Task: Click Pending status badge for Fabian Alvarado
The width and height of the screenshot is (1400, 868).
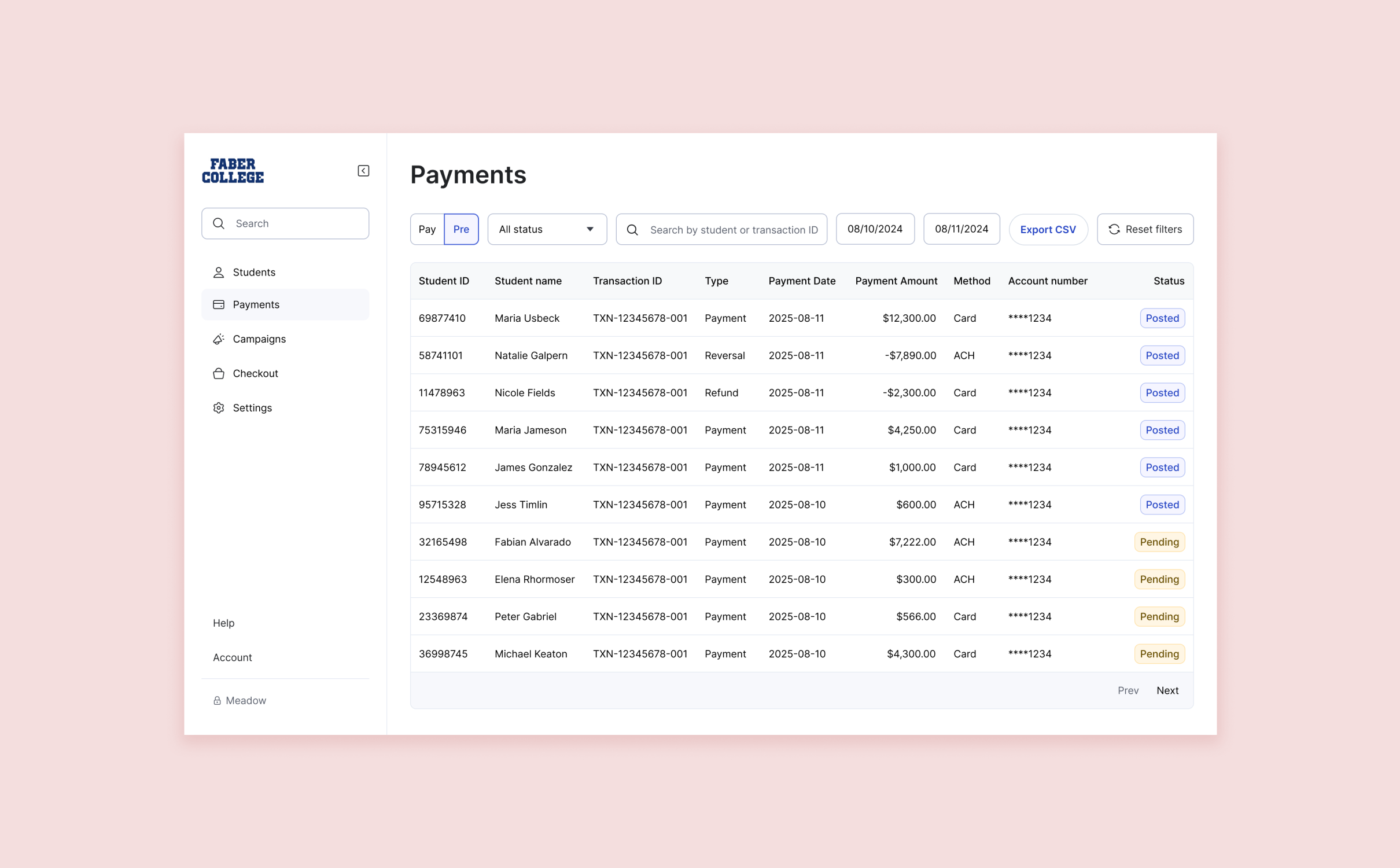Action: pyautogui.click(x=1159, y=542)
